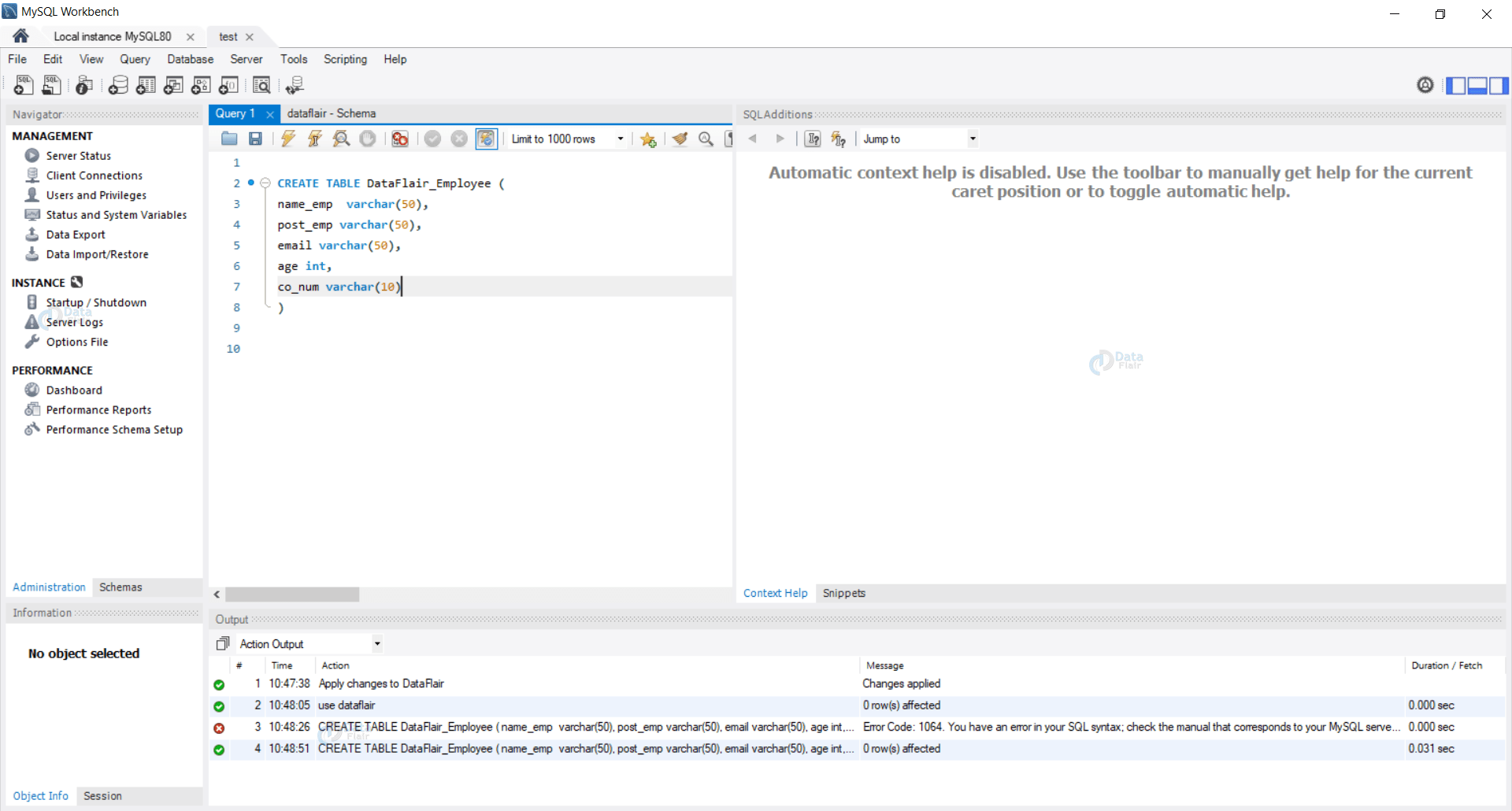Open the Create new schema icon
This screenshot has height=811, width=1512.
(x=118, y=85)
